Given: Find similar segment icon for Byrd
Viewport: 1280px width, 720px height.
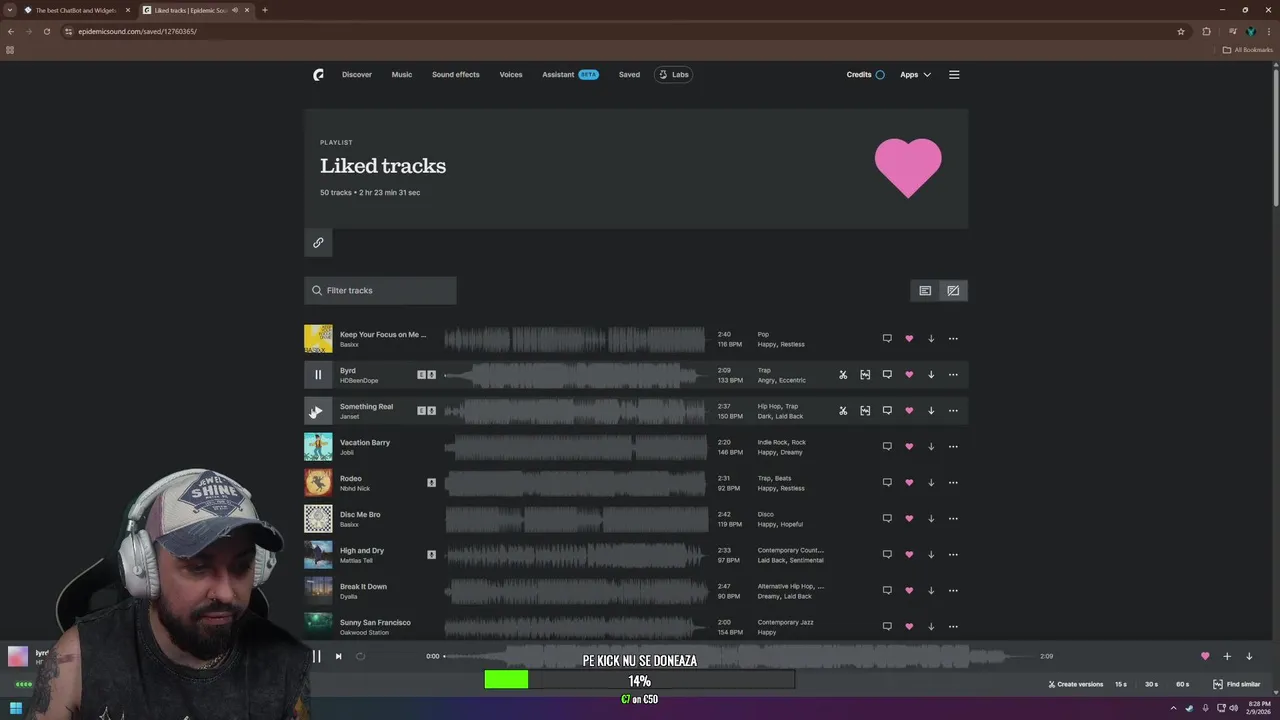Looking at the screenshot, I should [x=865, y=375].
